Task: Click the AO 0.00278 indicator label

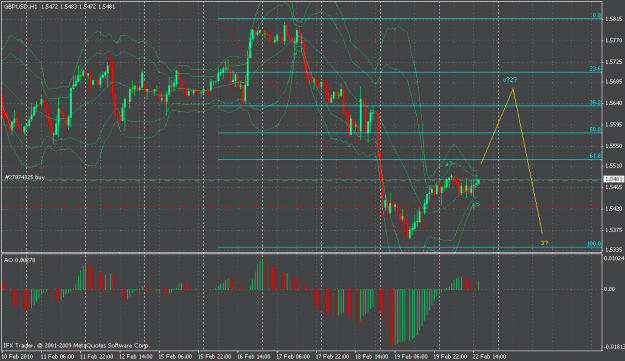Action: pyautogui.click(x=20, y=260)
